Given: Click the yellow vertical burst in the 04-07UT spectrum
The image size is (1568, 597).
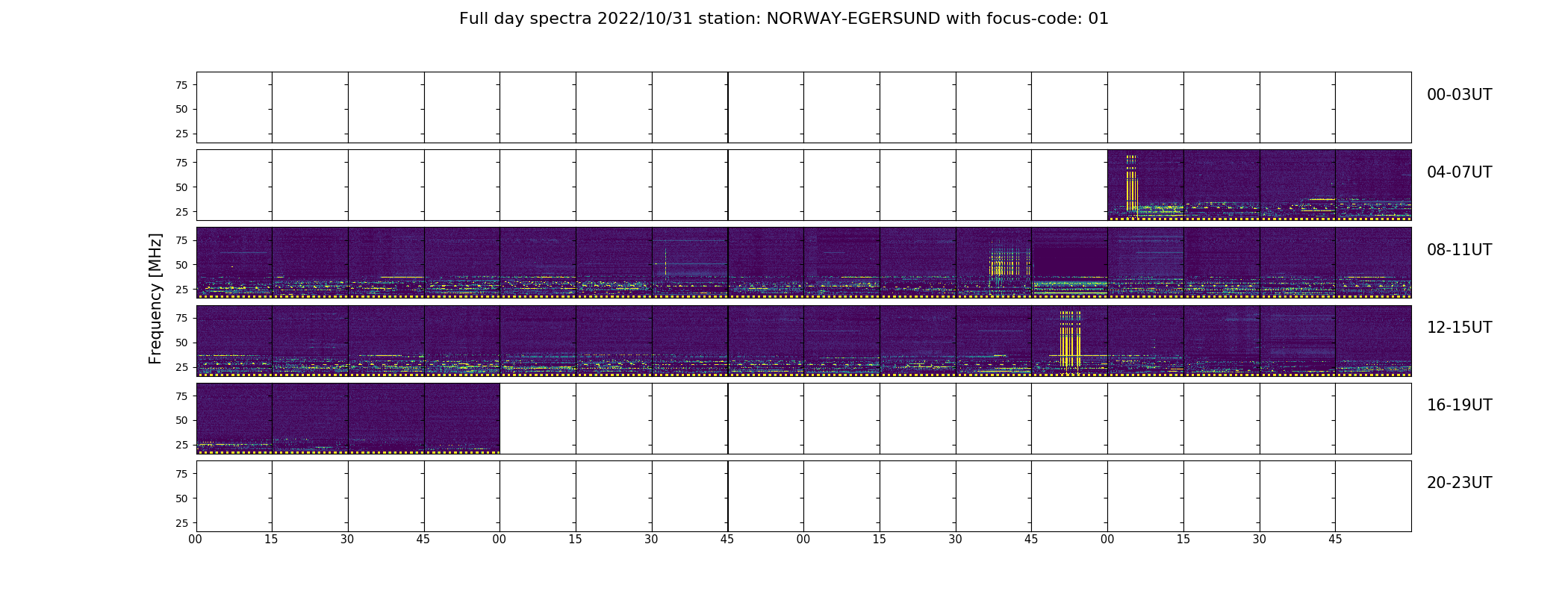Looking at the screenshot, I should click(x=1132, y=185).
